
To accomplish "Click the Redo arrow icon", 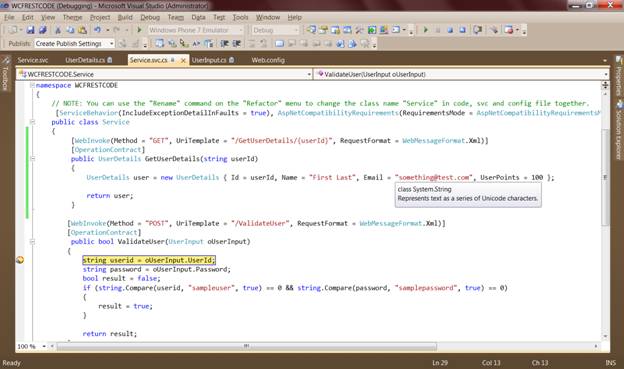I will click(x=116, y=30).
